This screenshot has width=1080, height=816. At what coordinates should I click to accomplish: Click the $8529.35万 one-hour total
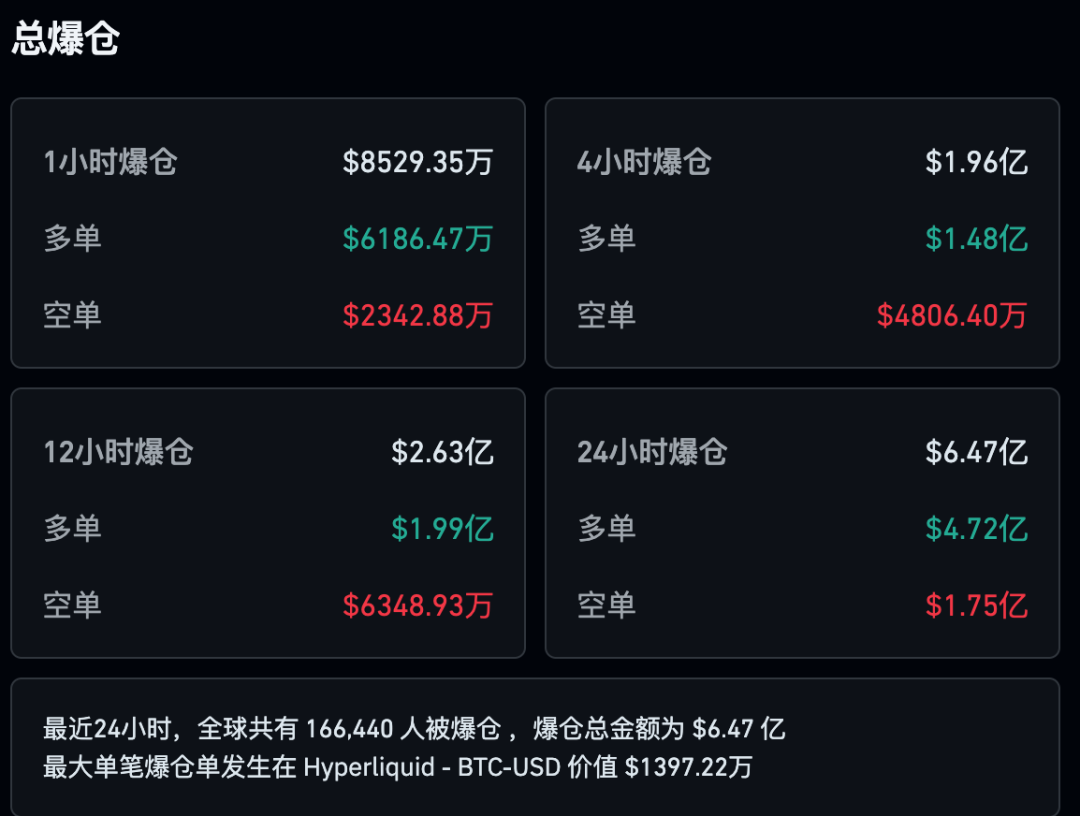418,162
